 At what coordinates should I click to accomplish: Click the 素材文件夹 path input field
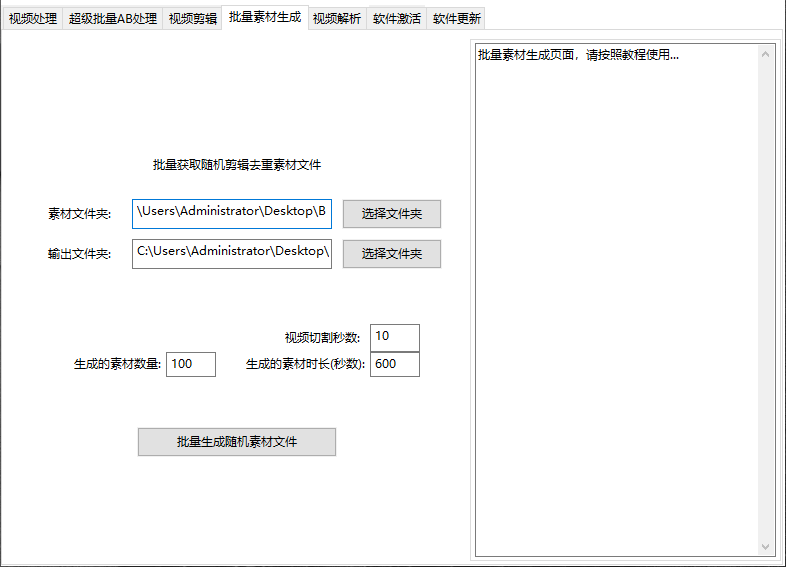point(232,214)
